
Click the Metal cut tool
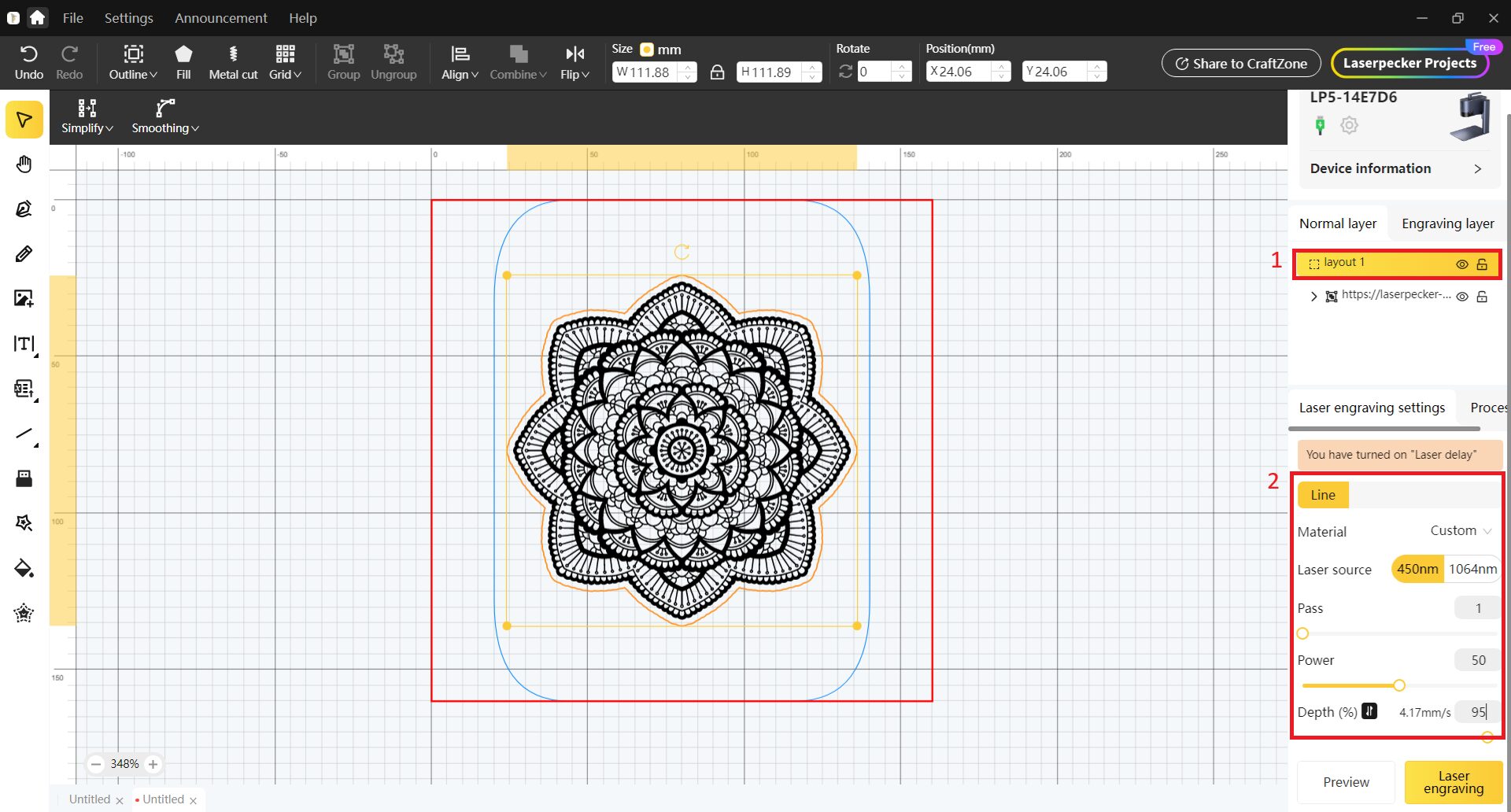pyautogui.click(x=233, y=63)
